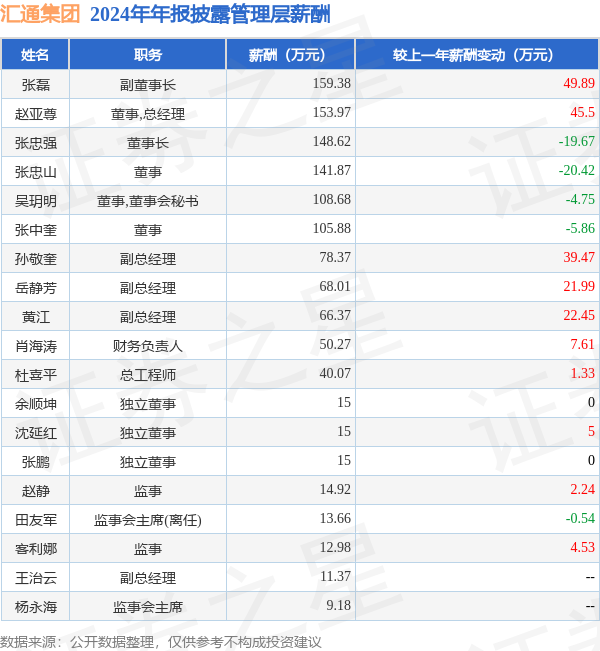Click the red change value 39.47
The image size is (600, 651).
click(x=579, y=257)
